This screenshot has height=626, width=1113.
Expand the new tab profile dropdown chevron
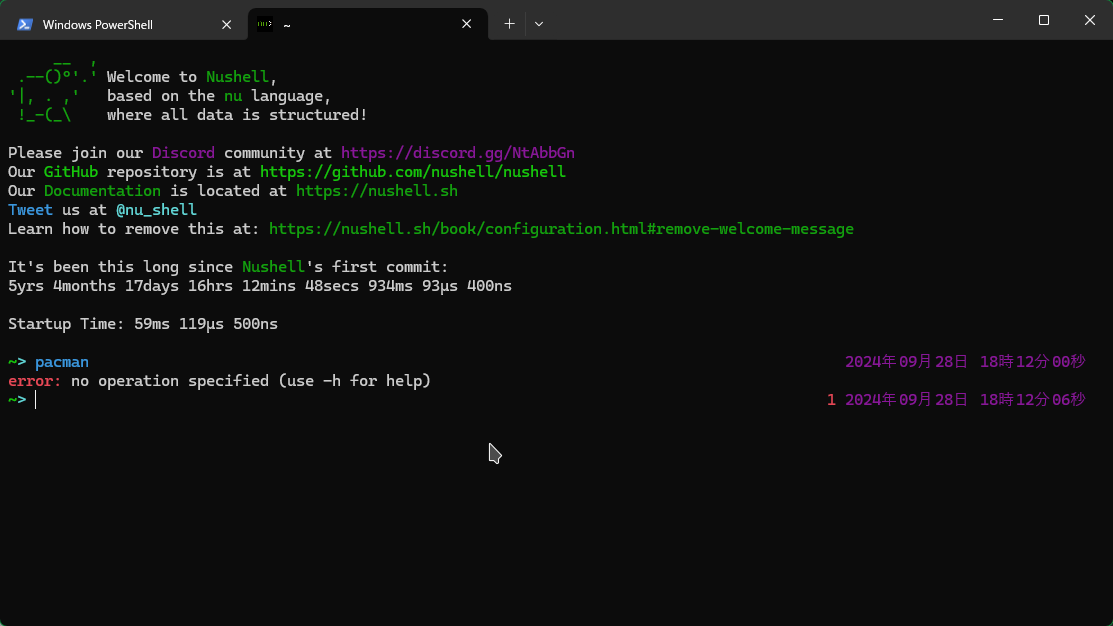[539, 24]
